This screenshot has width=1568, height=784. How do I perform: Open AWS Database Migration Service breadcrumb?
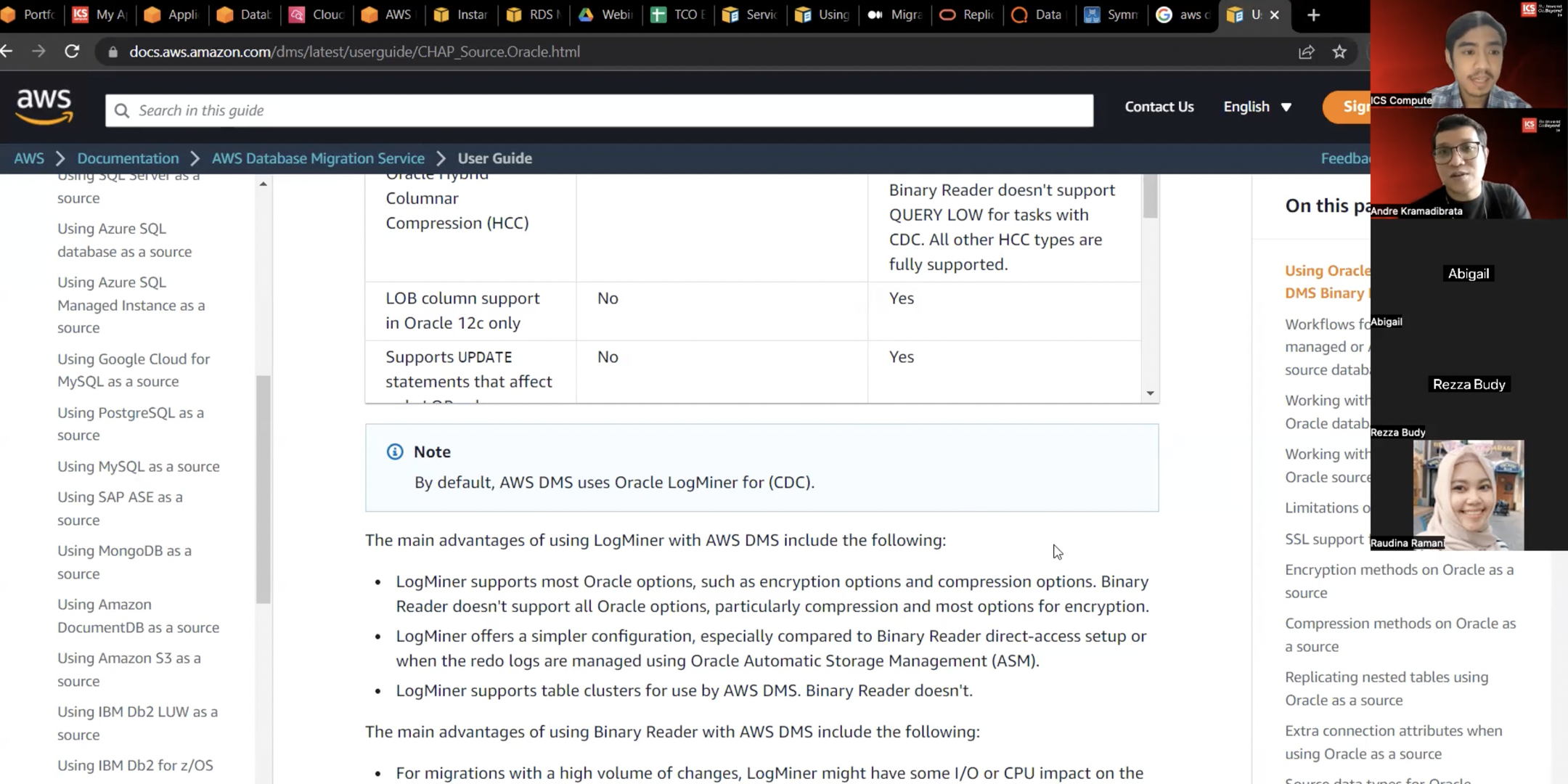click(x=318, y=158)
